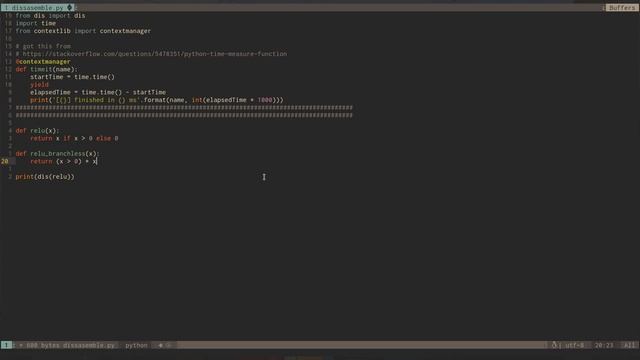The width and height of the screenshot is (640, 360).
Task: Click the modified diamond icon on the tab
Action: [69, 7]
